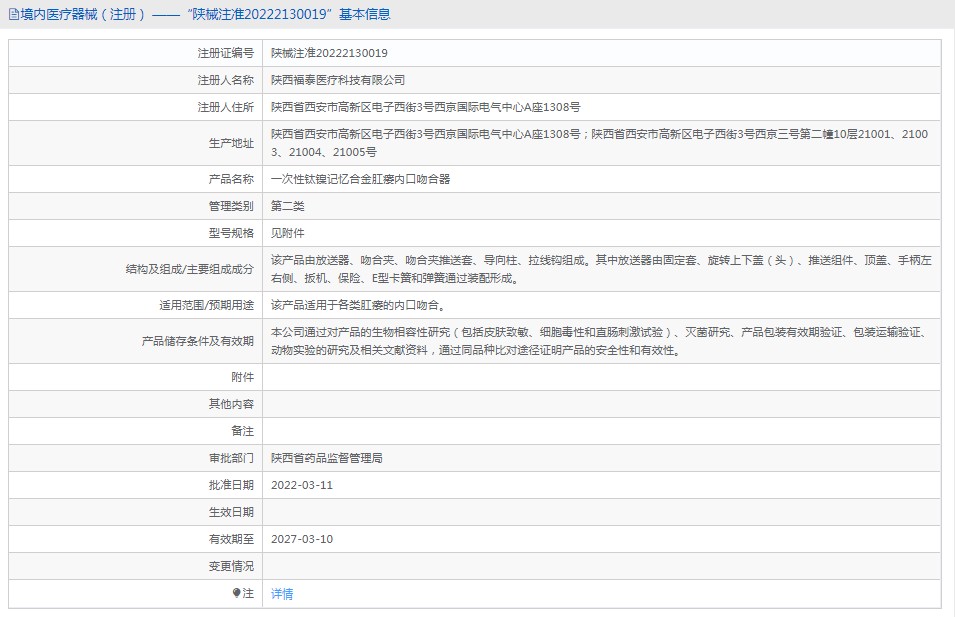Click the 附件 label
This screenshot has height=617, width=955.
coord(242,377)
